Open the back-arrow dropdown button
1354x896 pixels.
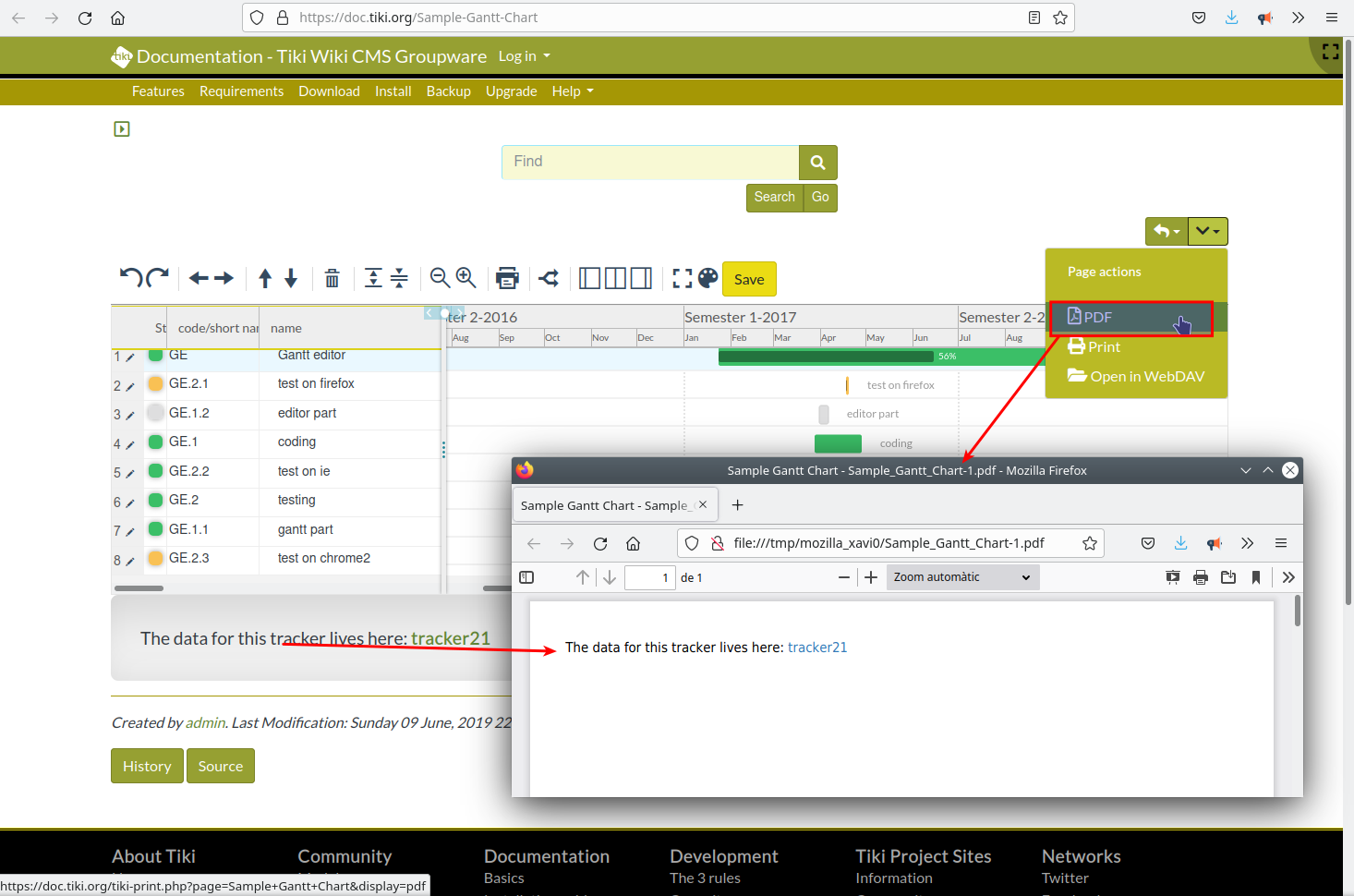coord(1167,231)
